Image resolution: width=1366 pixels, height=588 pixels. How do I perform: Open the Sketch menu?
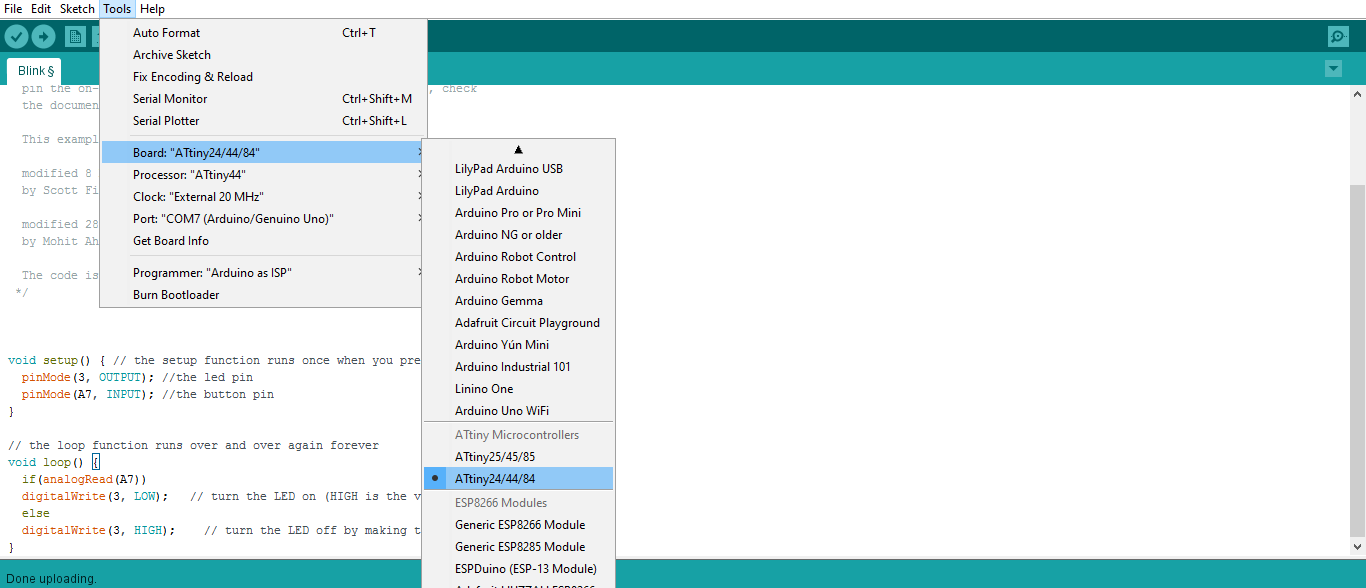click(x=77, y=9)
